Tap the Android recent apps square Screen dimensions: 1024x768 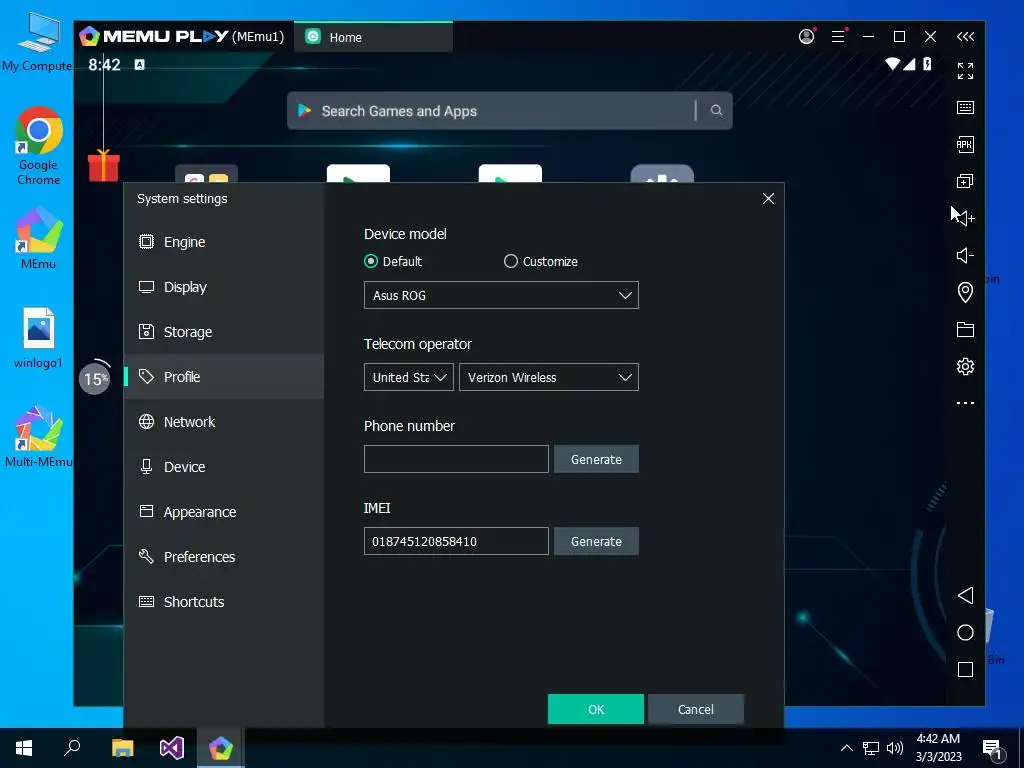[x=965, y=669]
